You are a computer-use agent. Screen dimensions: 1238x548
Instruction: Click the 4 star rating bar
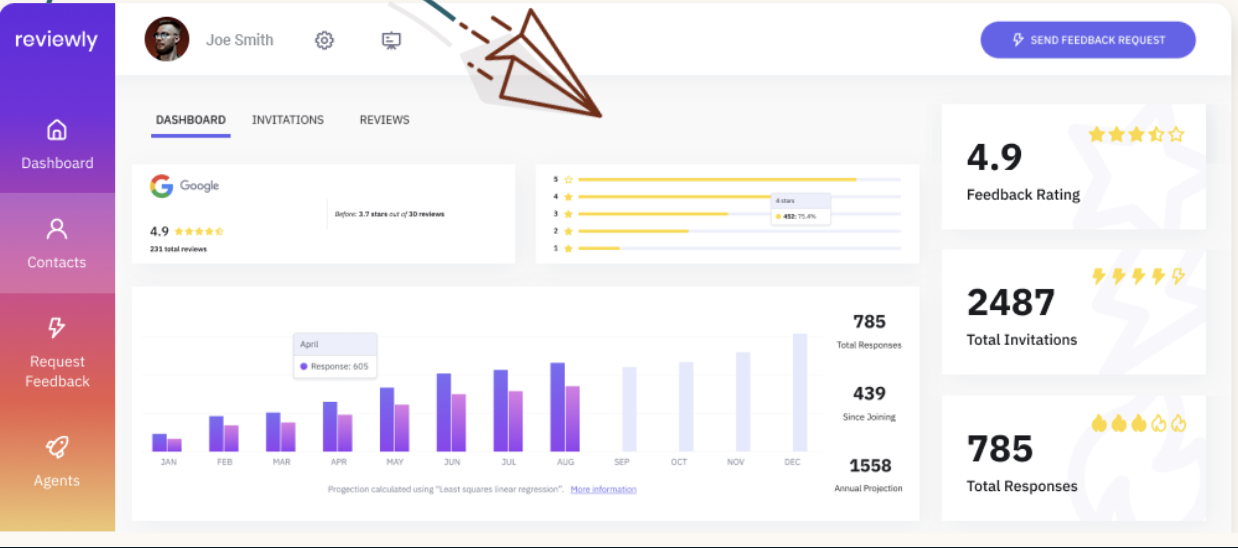tap(740, 197)
